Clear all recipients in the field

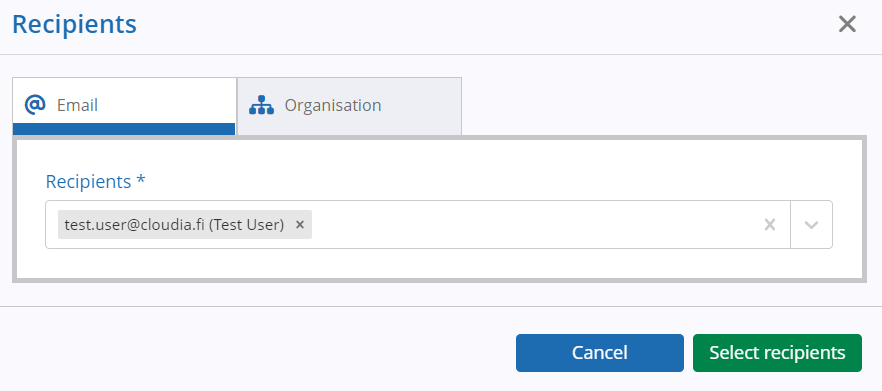coord(770,225)
